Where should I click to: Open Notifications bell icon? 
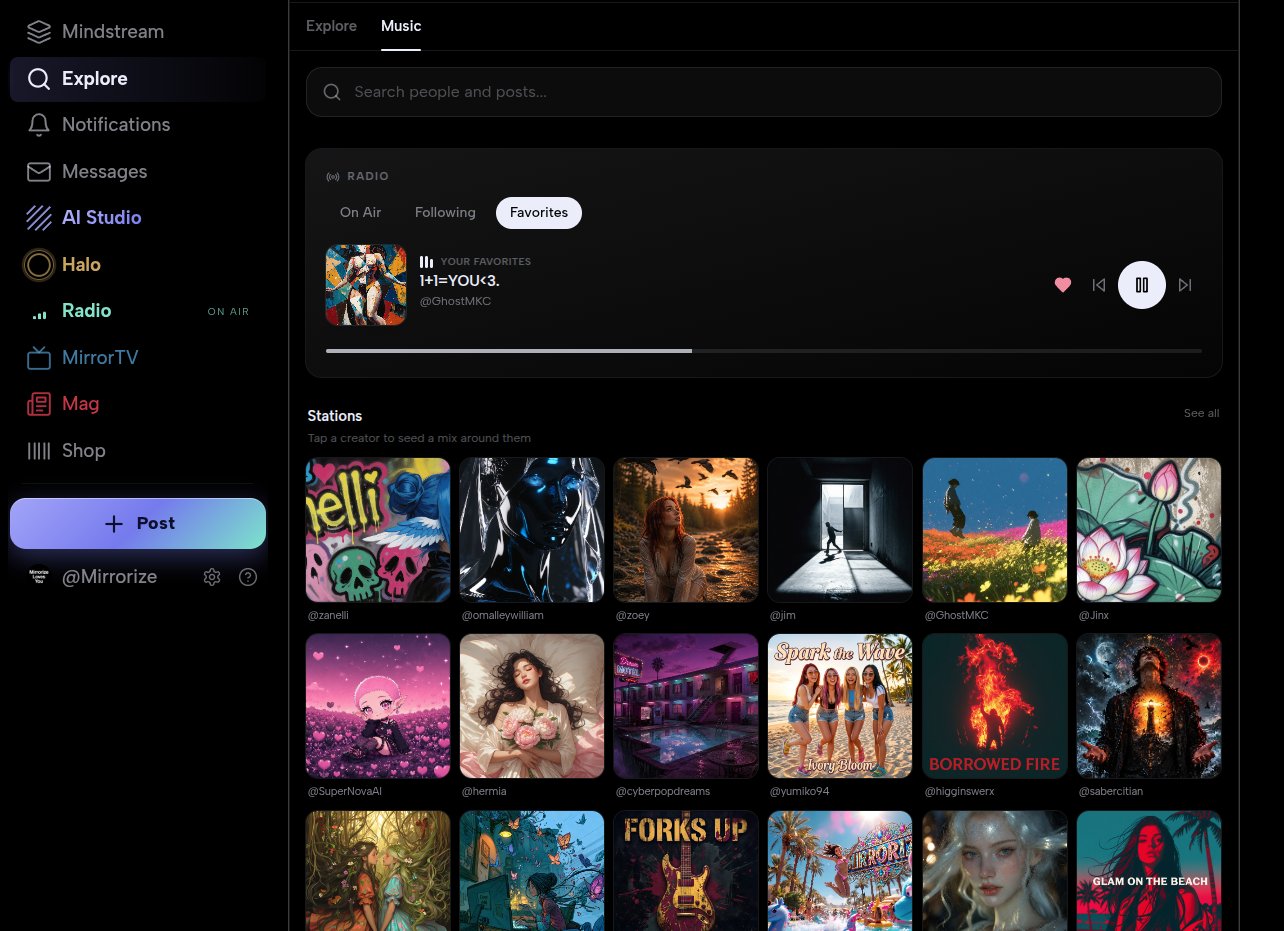[39, 125]
